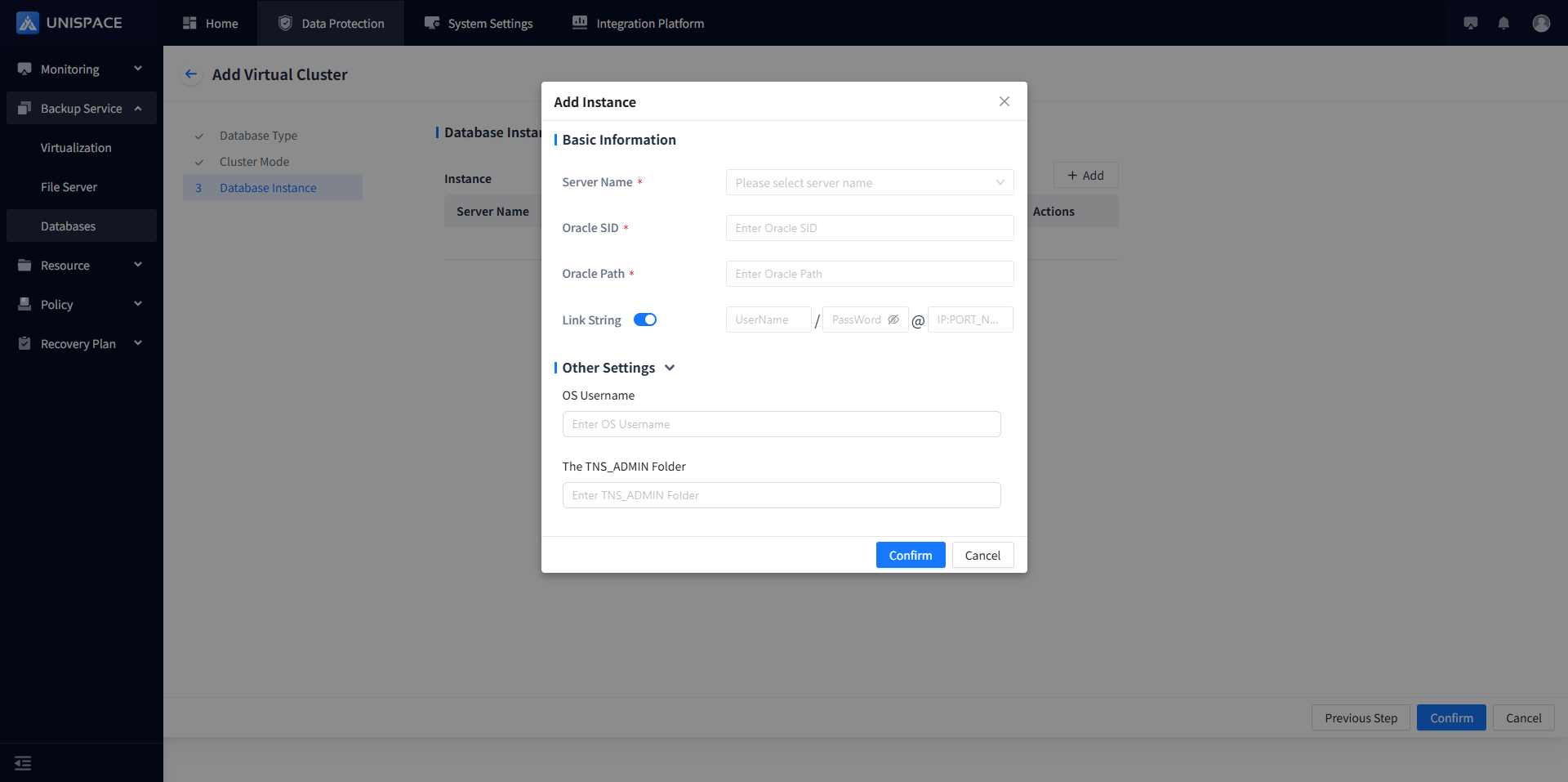Click Cancel in the Add Instance dialog
The height and width of the screenshot is (782, 1568).
tap(982, 555)
